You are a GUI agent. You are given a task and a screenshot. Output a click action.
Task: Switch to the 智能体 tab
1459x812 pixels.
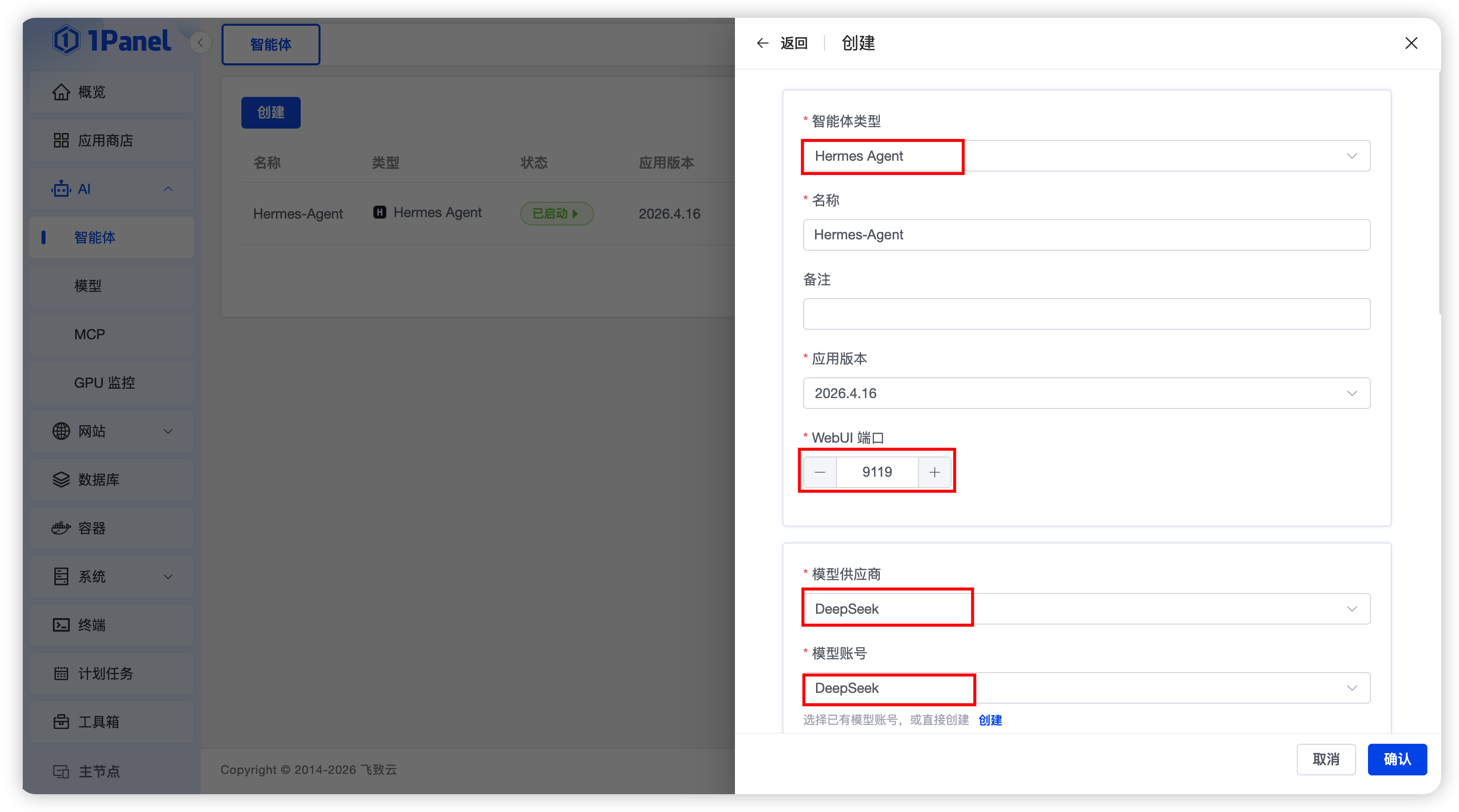tap(271, 44)
